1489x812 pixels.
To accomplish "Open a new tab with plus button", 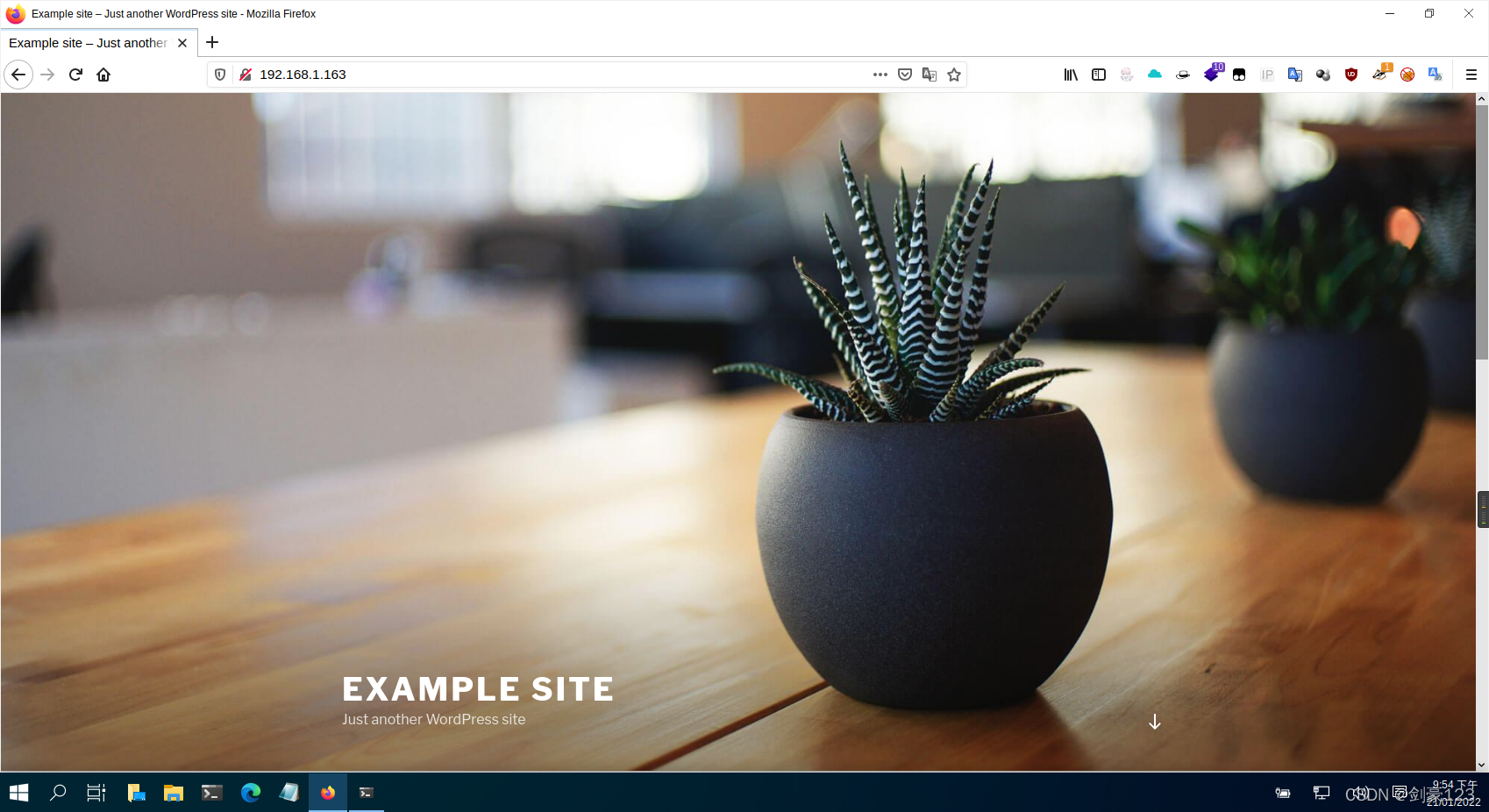I will pos(212,42).
